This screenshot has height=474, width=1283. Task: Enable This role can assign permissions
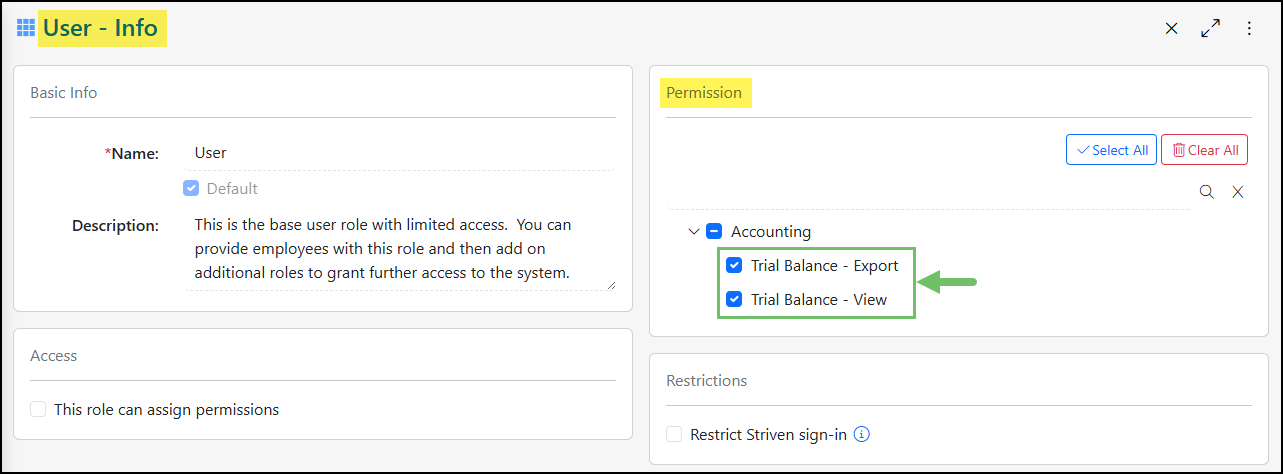click(x=38, y=409)
